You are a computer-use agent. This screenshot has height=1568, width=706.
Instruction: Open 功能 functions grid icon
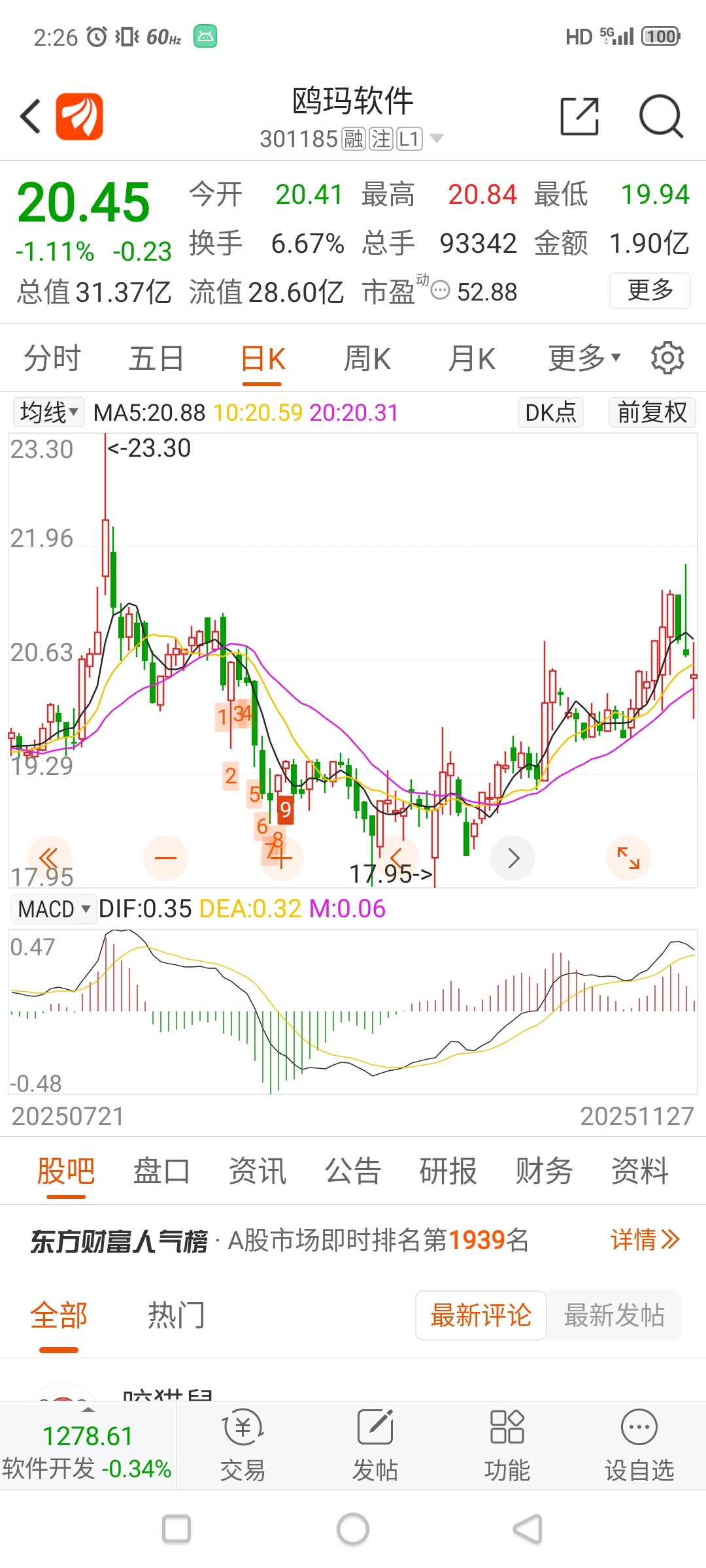507,1446
